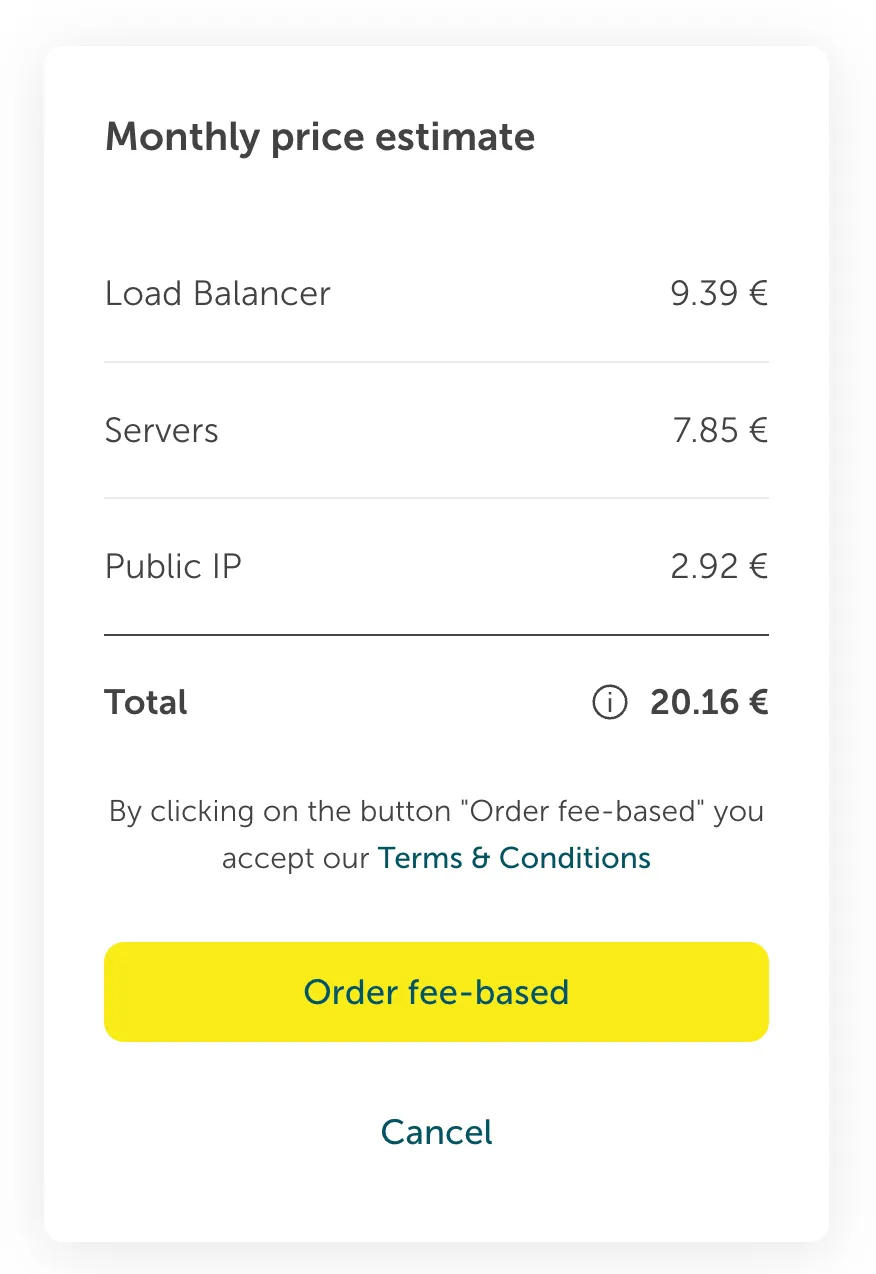Click the bold Total label
This screenshot has height=1274, width=876.
click(146, 703)
